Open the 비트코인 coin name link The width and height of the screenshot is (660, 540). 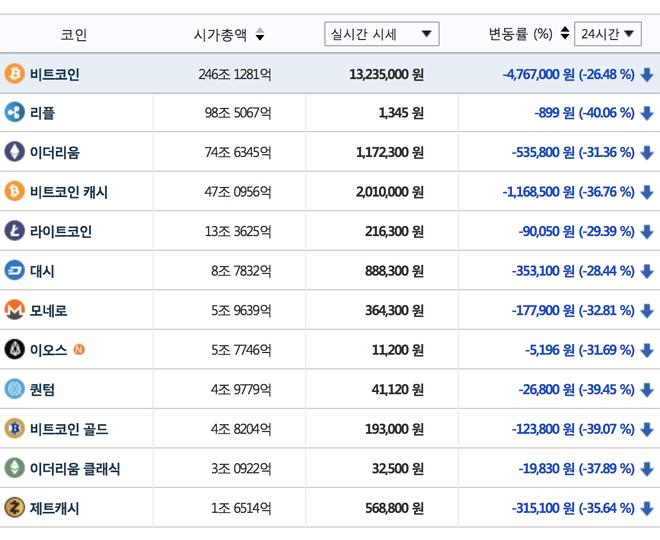pyautogui.click(x=55, y=74)
